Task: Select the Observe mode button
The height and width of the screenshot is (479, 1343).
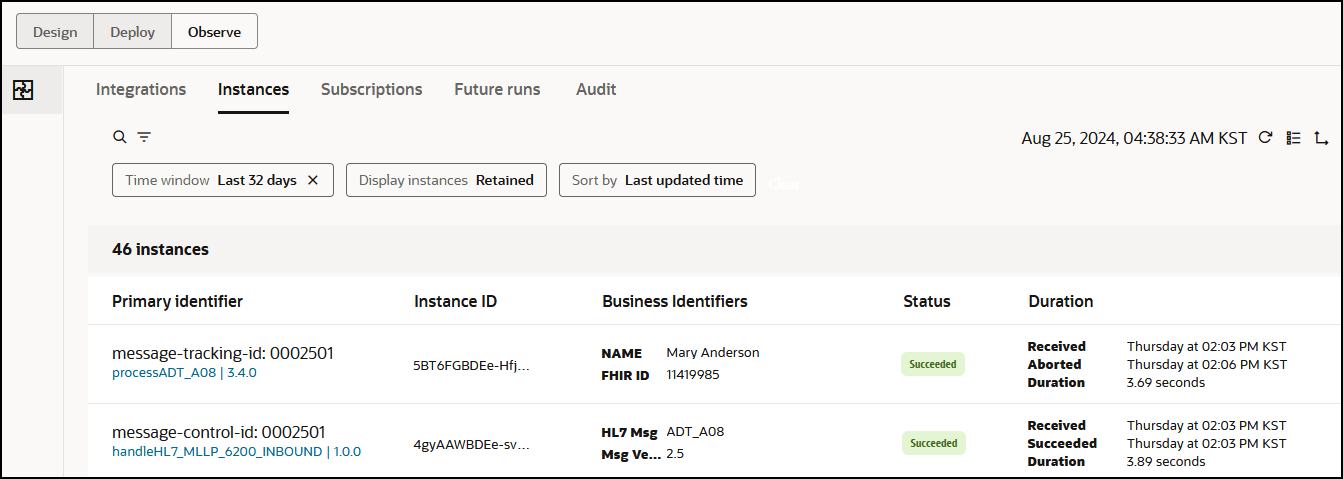Action: click(x=214, y=31)
